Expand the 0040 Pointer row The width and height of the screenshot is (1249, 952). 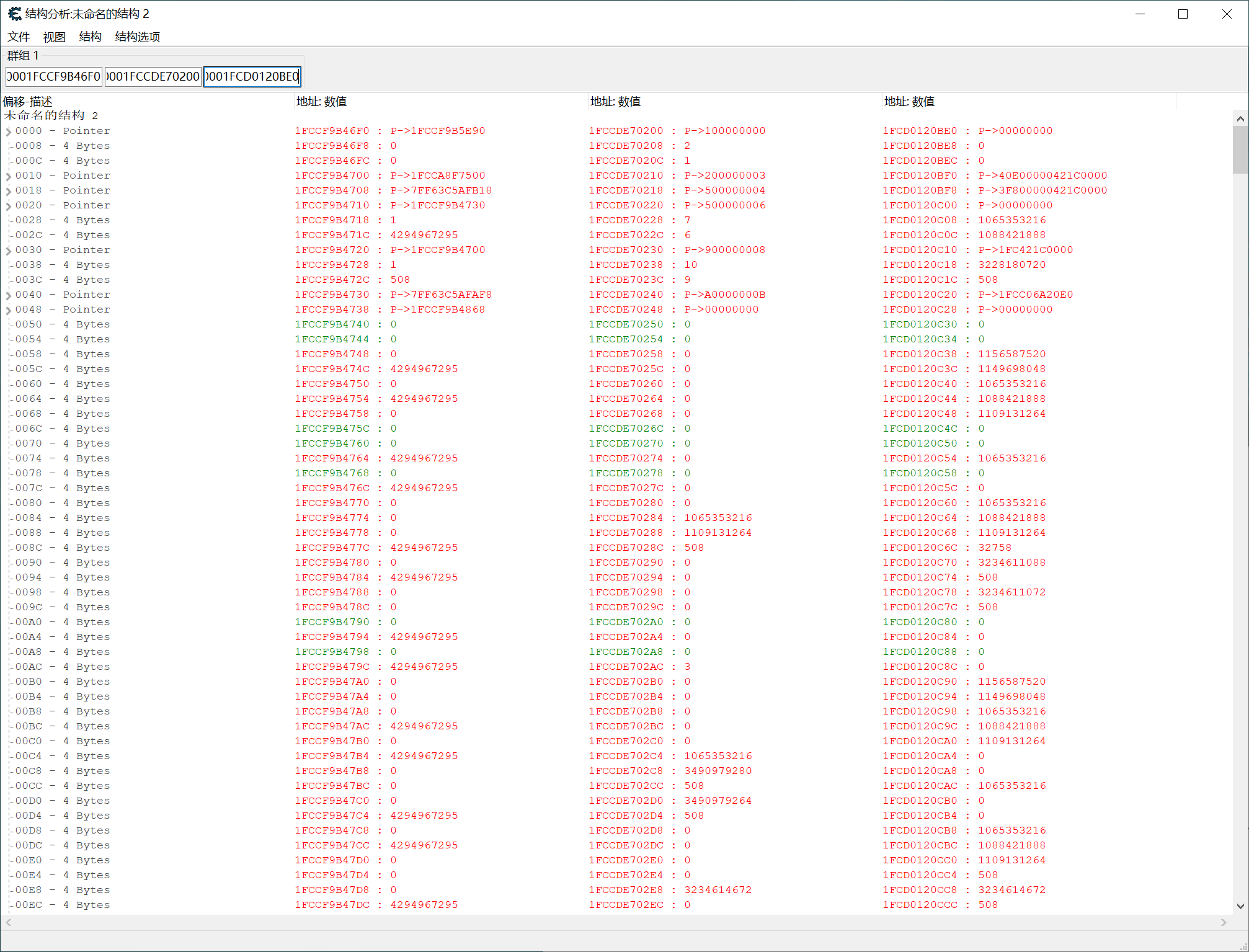pos(9,295)
